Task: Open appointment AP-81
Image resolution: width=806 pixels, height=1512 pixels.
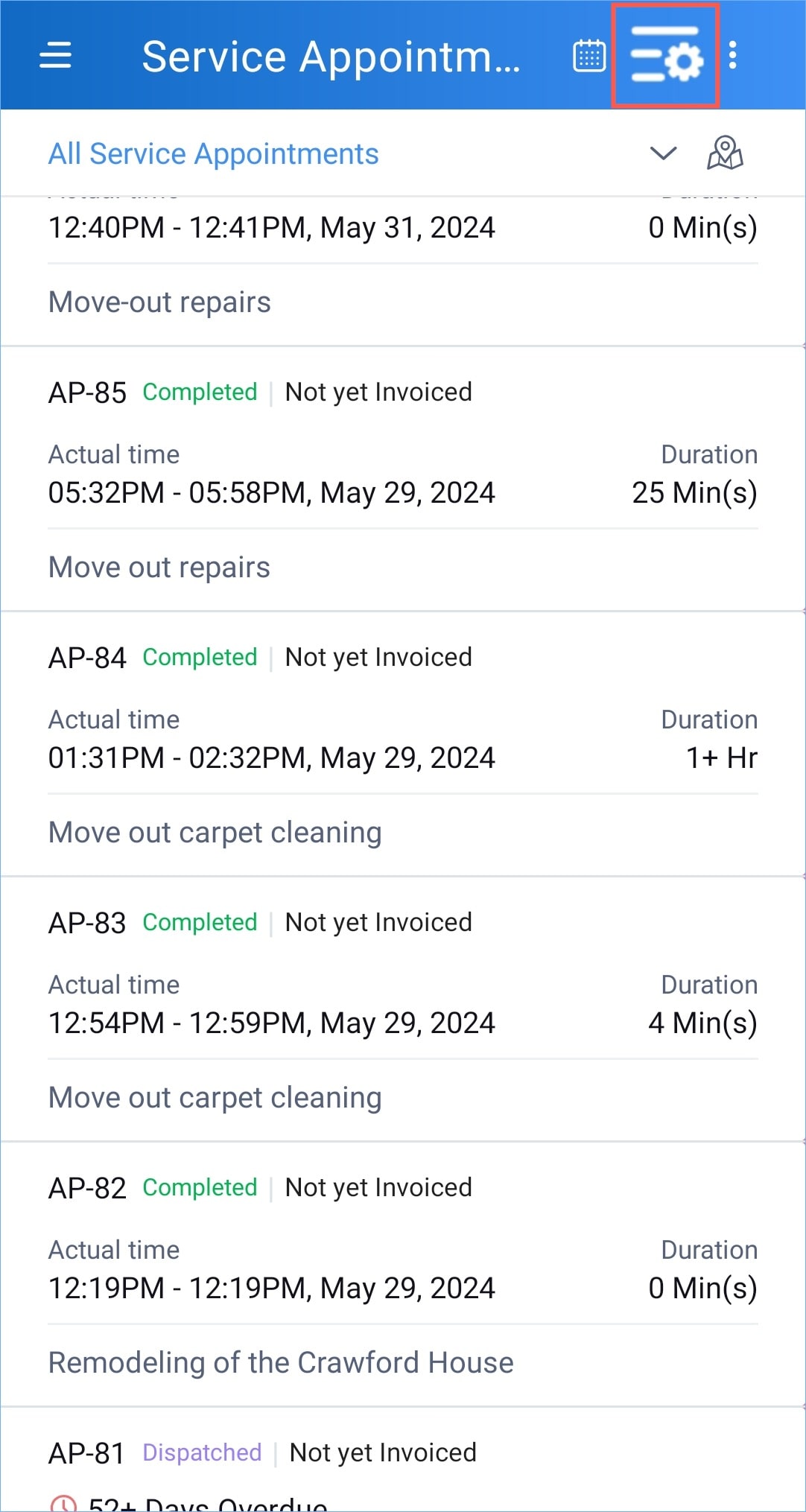Action: pyautogui.click(x=86, y=1453)
